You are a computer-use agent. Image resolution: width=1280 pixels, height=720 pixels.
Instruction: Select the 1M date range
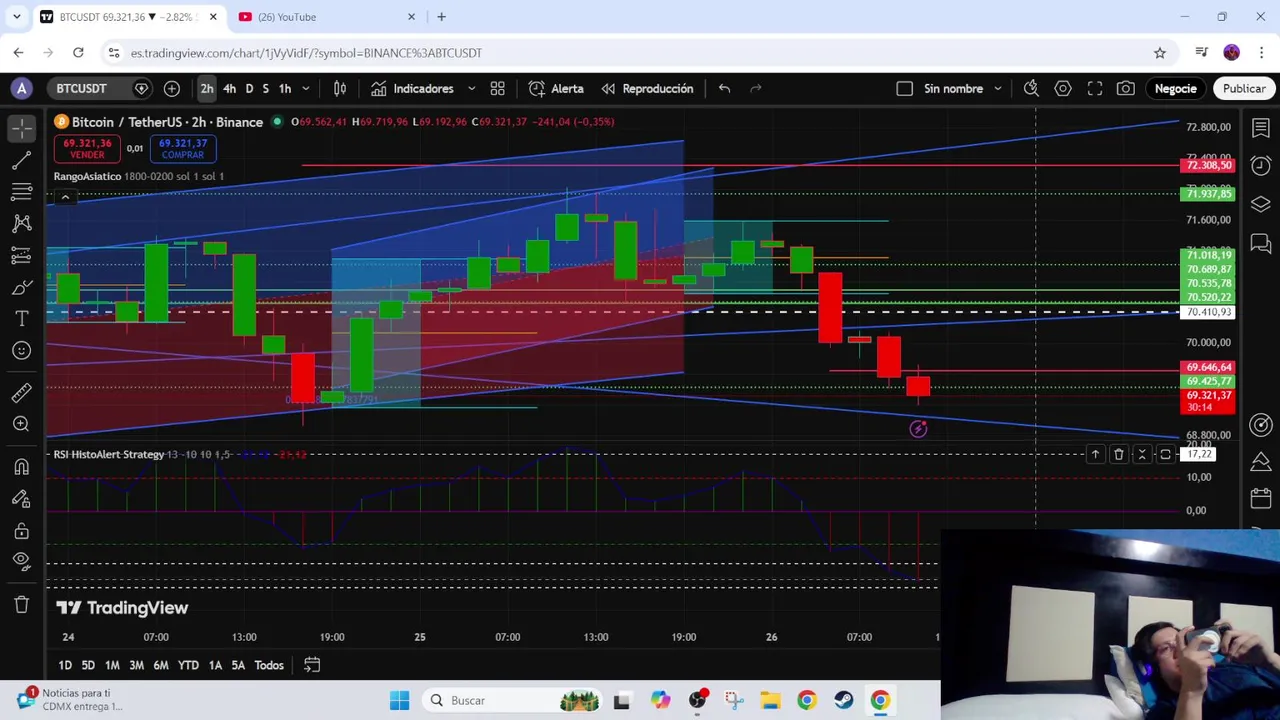112,665
